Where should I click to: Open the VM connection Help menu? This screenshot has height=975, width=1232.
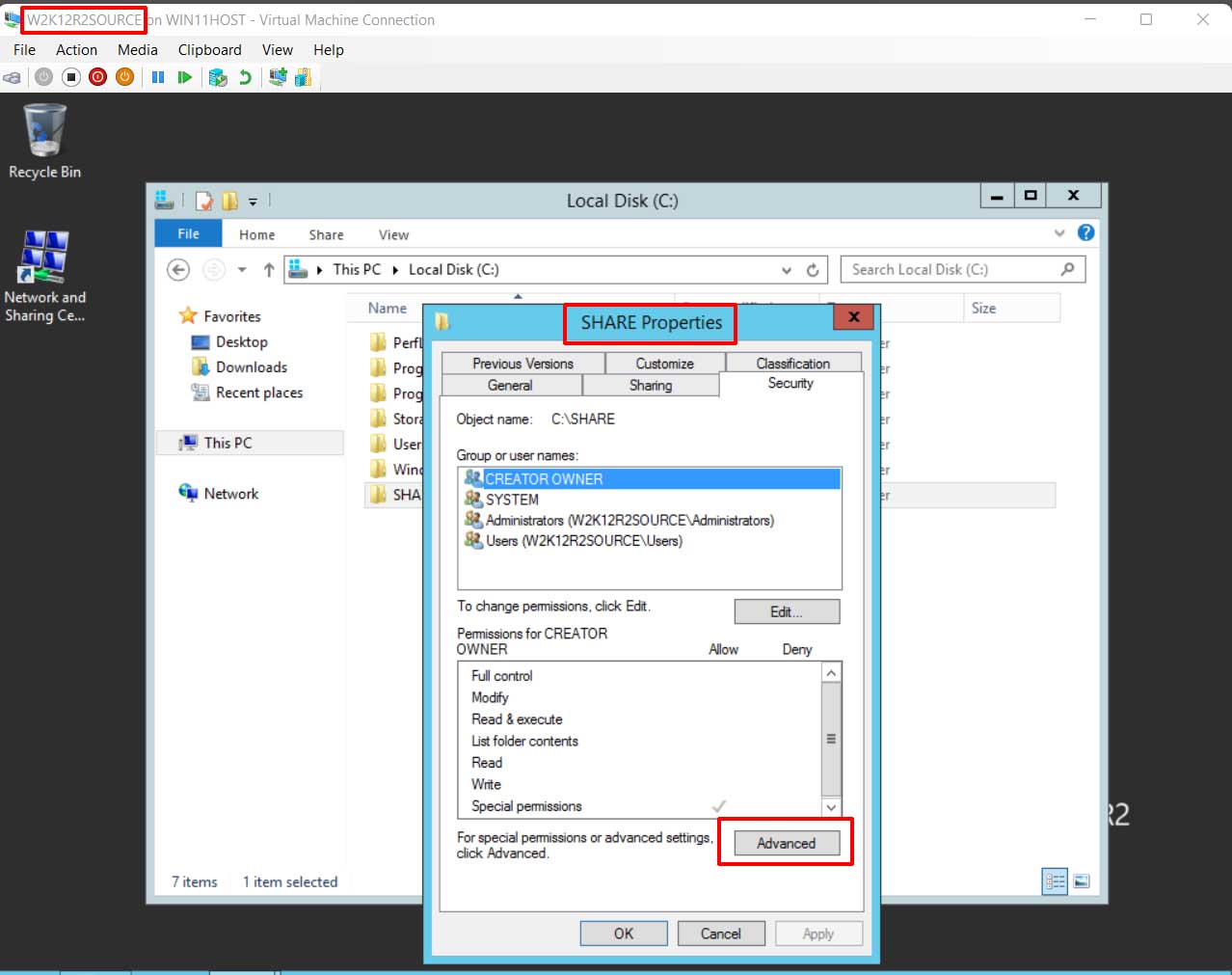(329, 49)
